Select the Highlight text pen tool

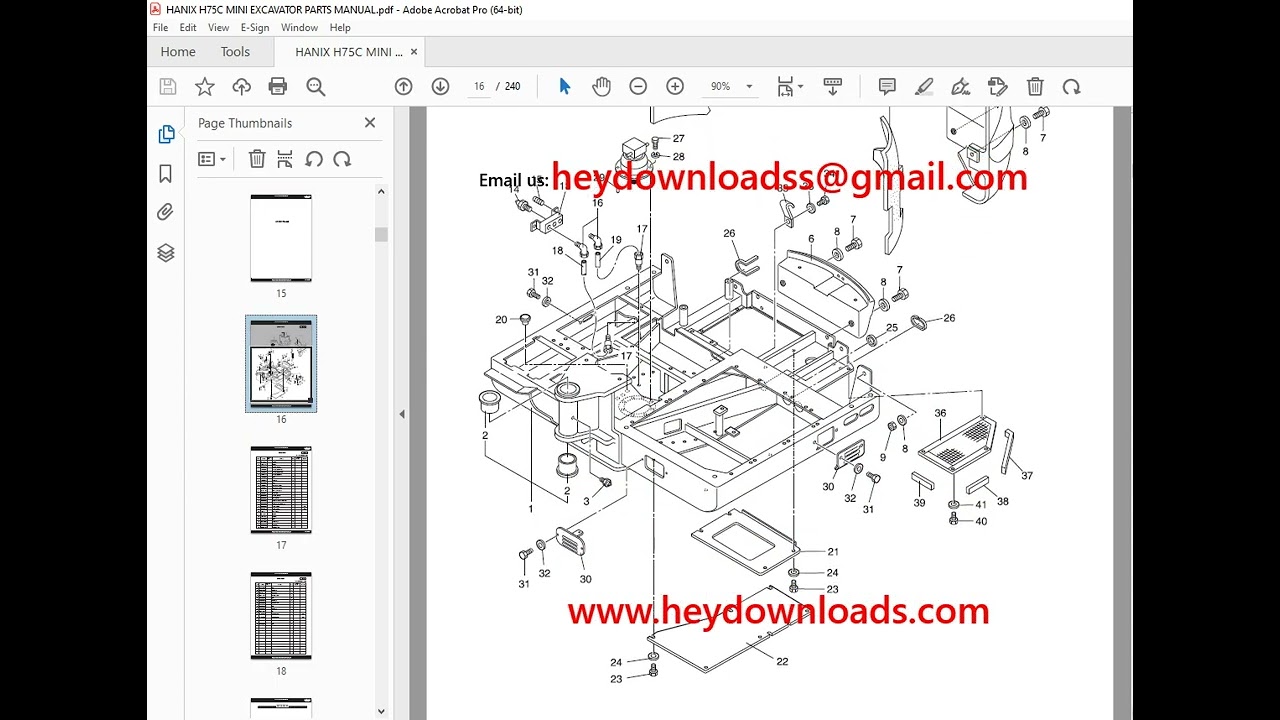tap(924, 87)
